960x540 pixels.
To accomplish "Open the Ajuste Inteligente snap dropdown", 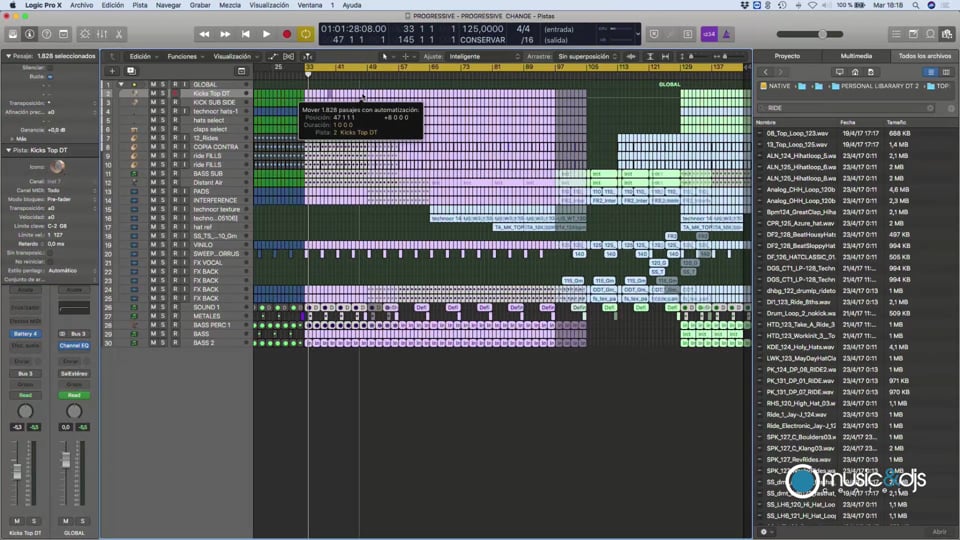I will point(484,56).
